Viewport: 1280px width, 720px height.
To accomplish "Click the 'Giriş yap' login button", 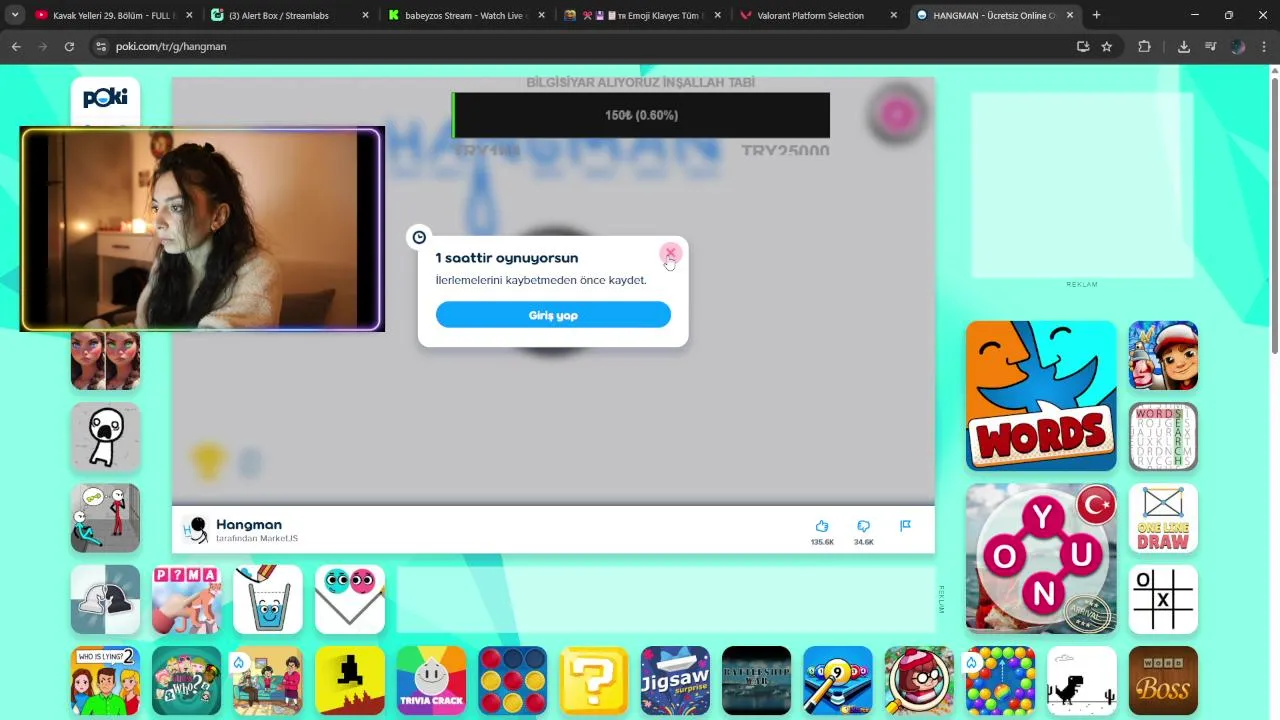I will point(553,315).
